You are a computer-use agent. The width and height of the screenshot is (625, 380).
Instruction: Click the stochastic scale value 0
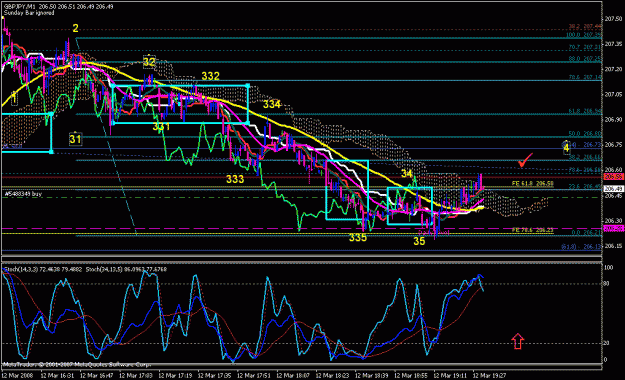click(606, 360)
